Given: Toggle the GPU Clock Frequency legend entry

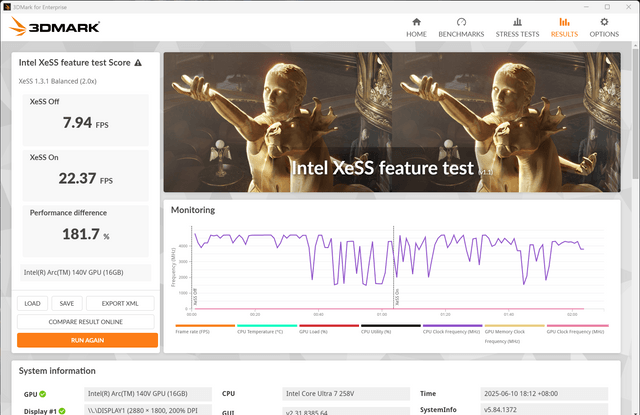Looking at the screenshot, I should 578,329.
